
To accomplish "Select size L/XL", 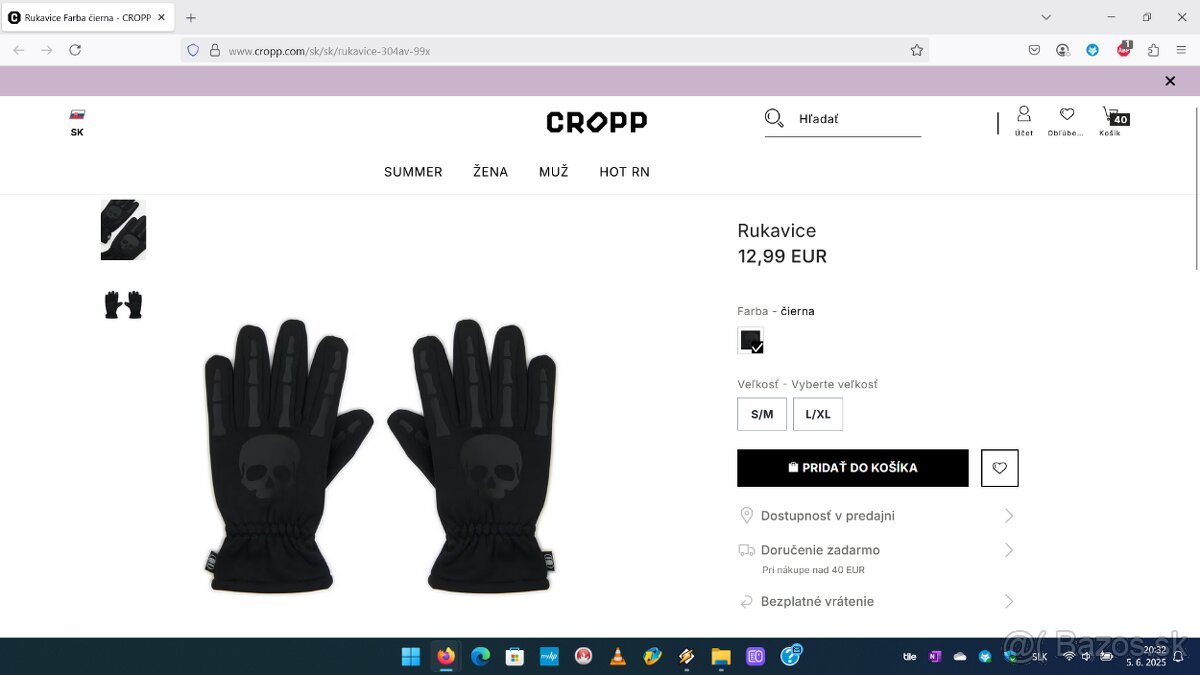I will [818, 414].
